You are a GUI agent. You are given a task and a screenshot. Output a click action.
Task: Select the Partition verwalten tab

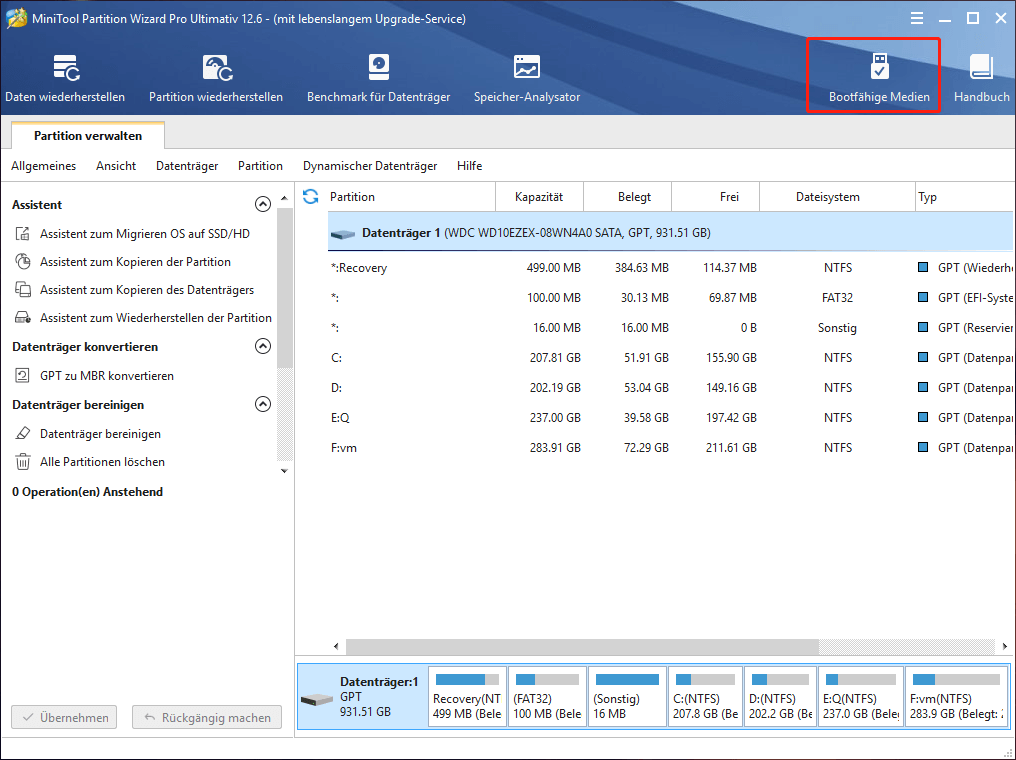pyautogui.click(x=88, y=135)
